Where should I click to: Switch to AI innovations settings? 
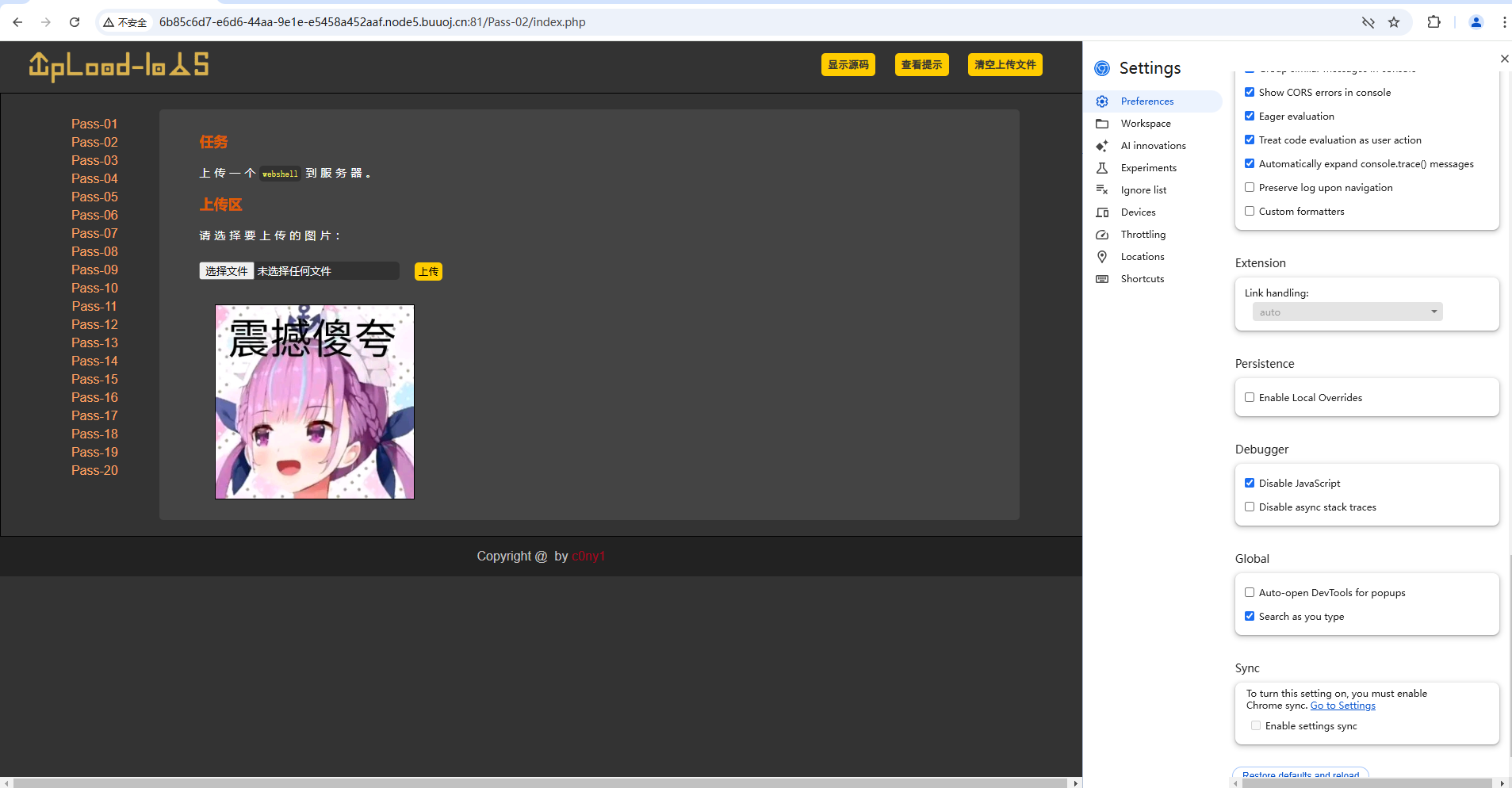[x=1153, y=146]
